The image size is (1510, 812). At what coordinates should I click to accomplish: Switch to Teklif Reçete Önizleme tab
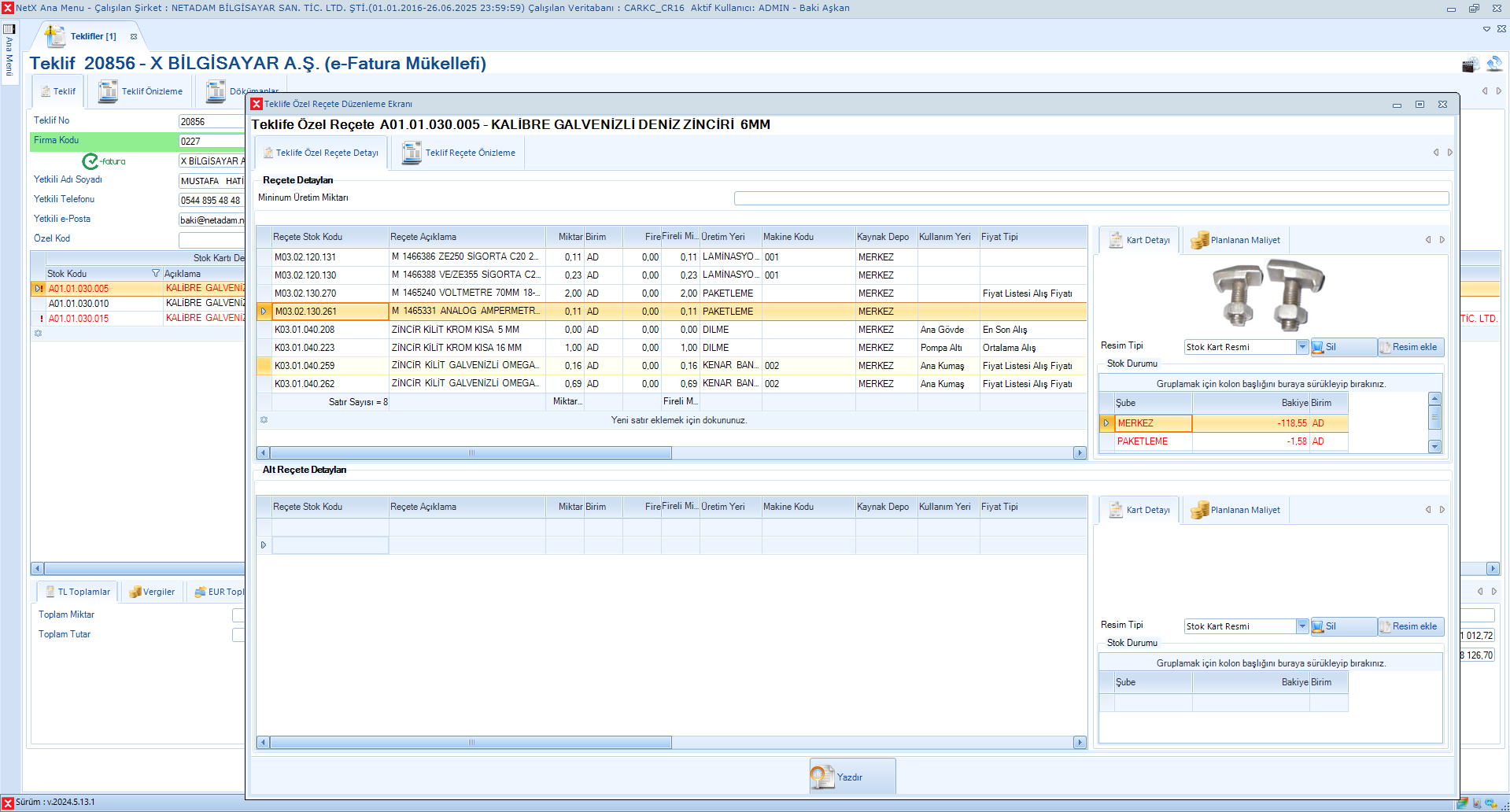coord(460,153)
